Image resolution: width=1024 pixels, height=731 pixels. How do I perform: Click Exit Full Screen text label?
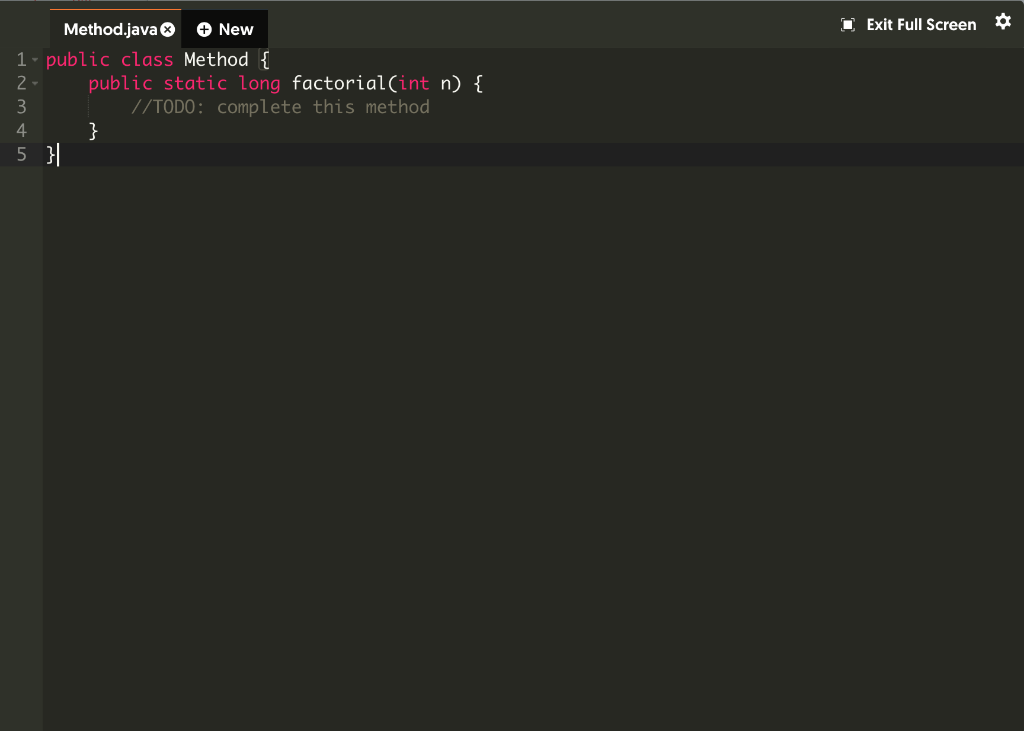tap(920, 24)
